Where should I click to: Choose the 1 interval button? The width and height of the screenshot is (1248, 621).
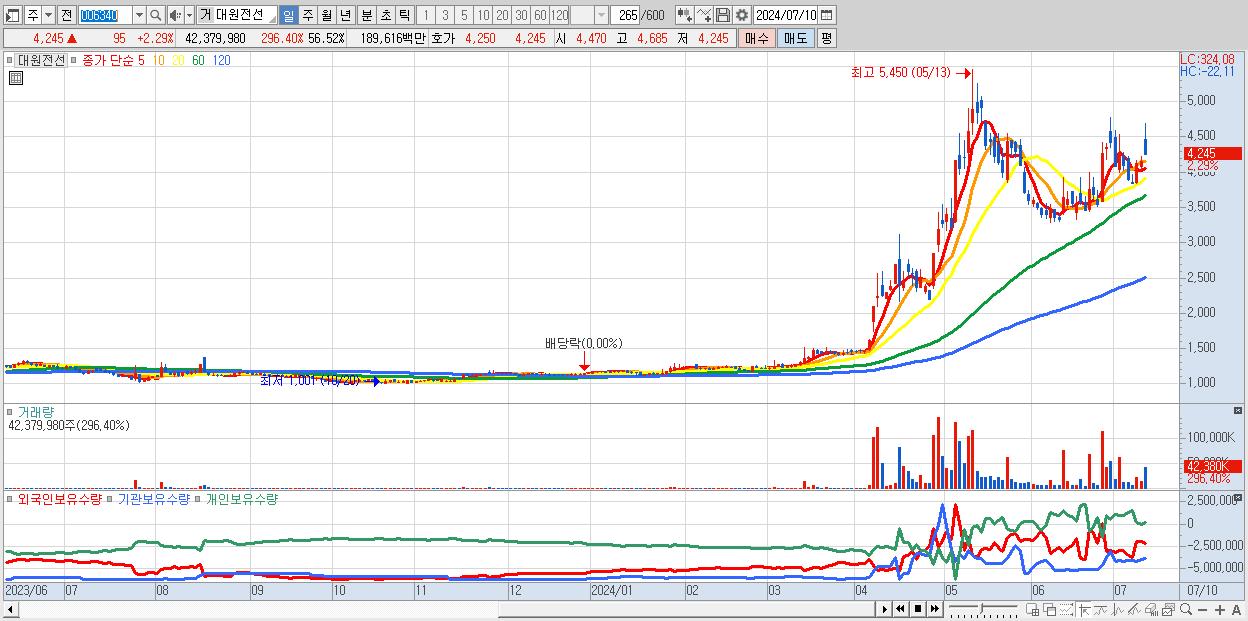tap(425, 15)
